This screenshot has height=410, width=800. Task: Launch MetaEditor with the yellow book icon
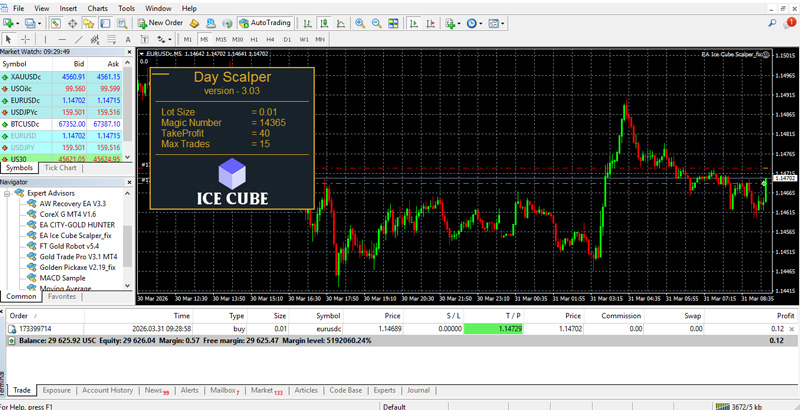[x=194, y=23]
